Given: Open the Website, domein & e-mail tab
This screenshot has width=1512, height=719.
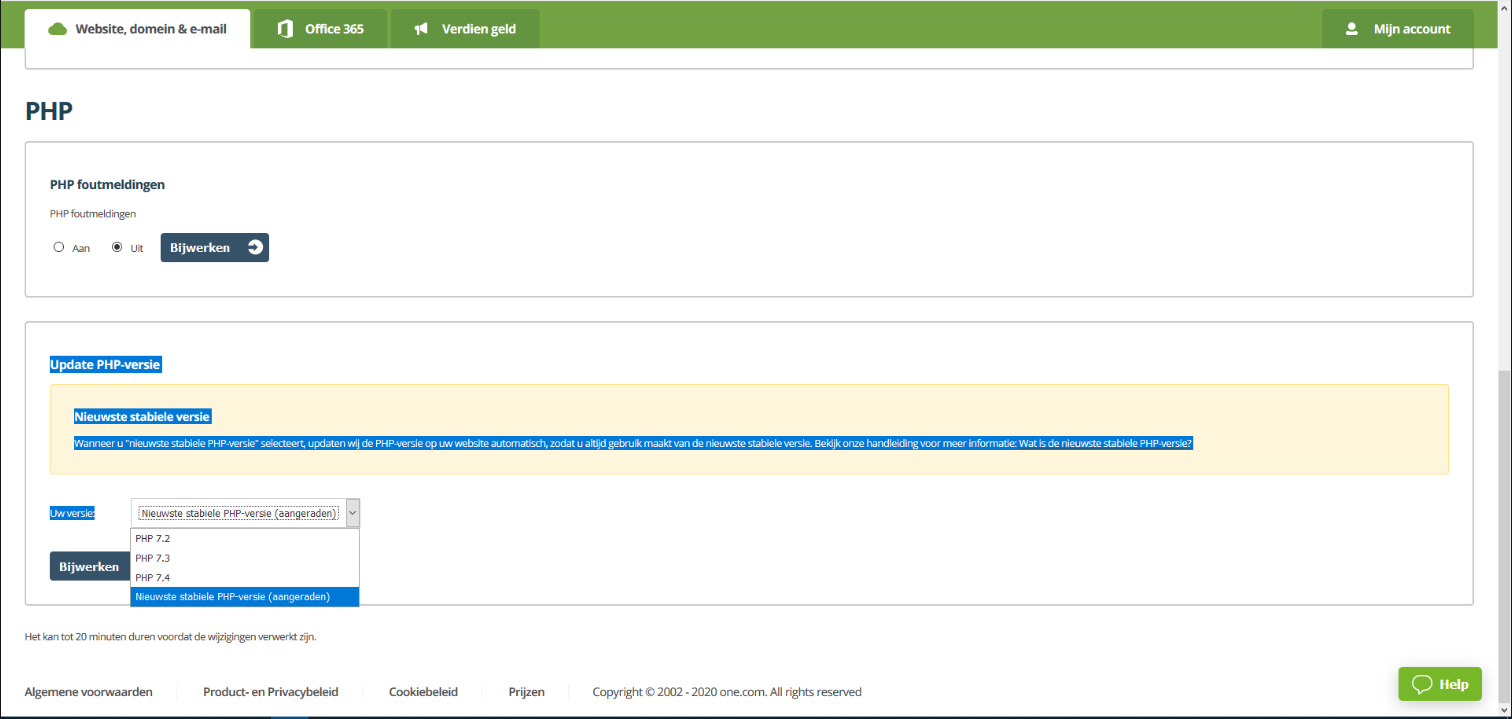Looking at the screenshot, I should [138, 29].
